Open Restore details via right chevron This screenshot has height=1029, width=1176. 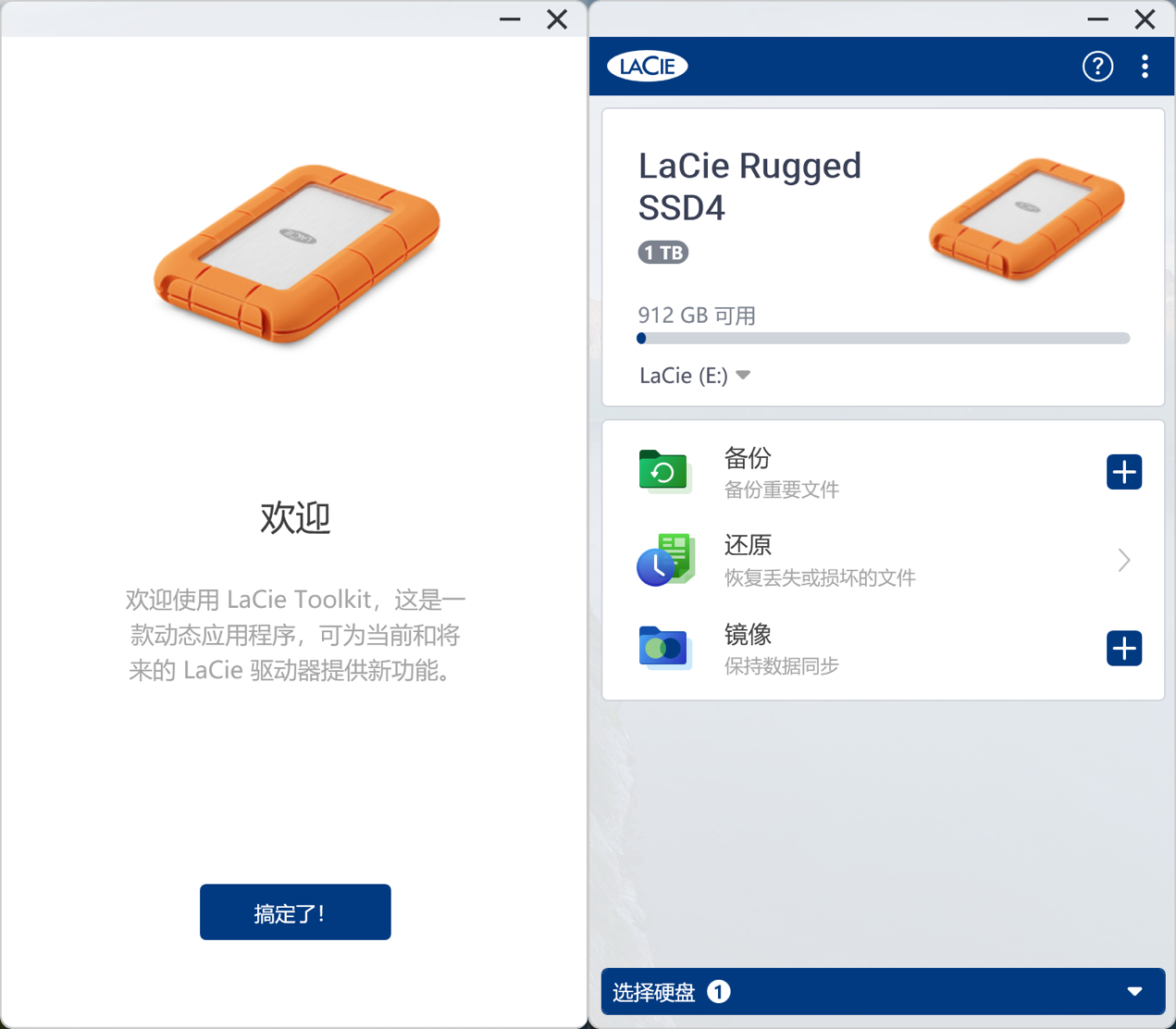[x=1123, y=559]
